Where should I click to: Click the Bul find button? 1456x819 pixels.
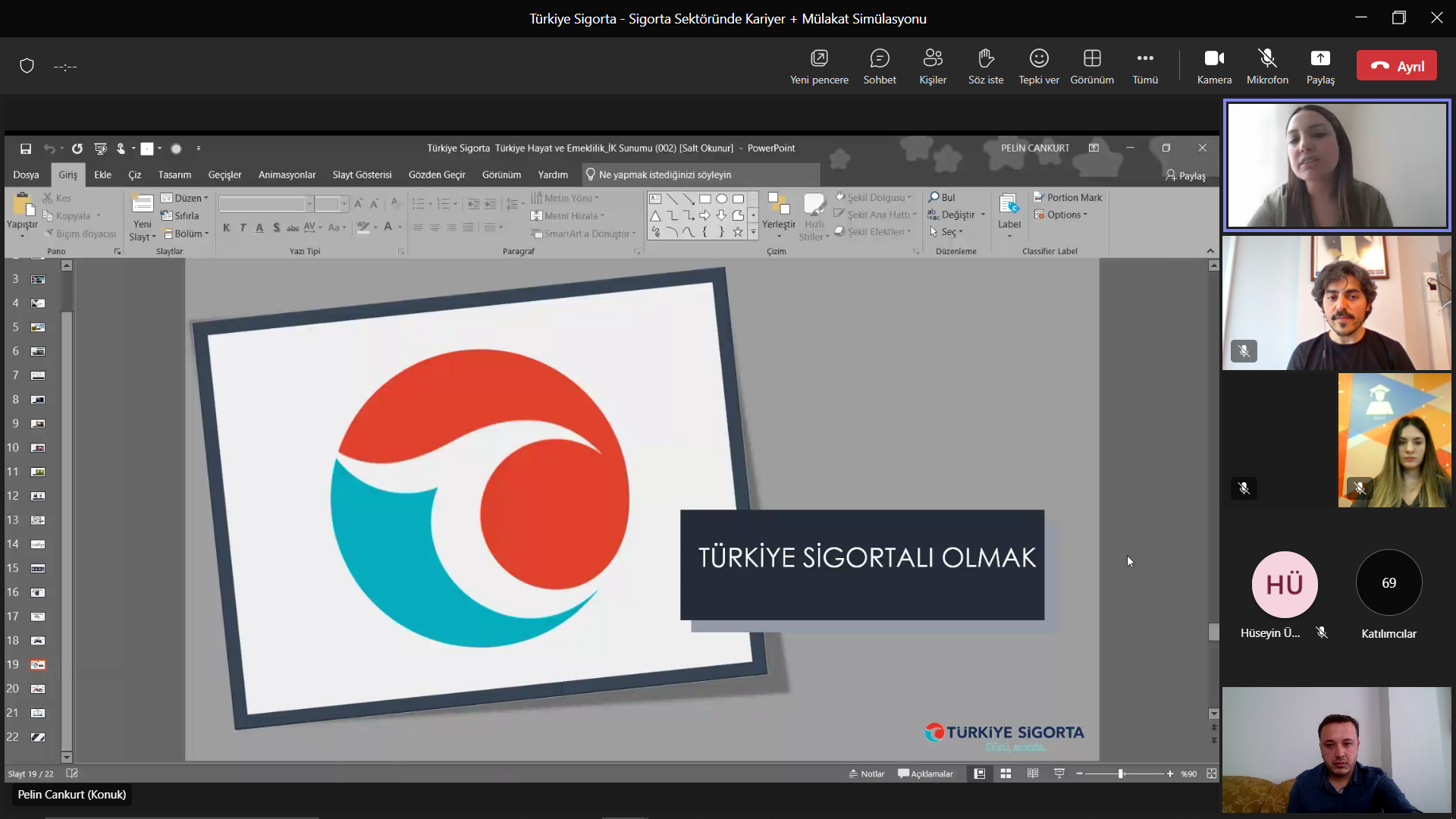point(942,197)
